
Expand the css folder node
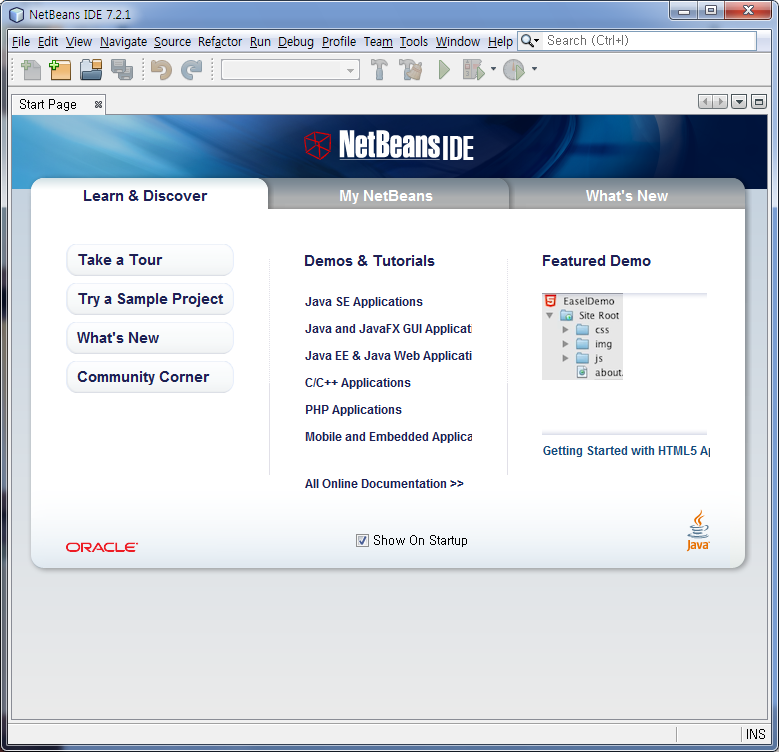565,329
